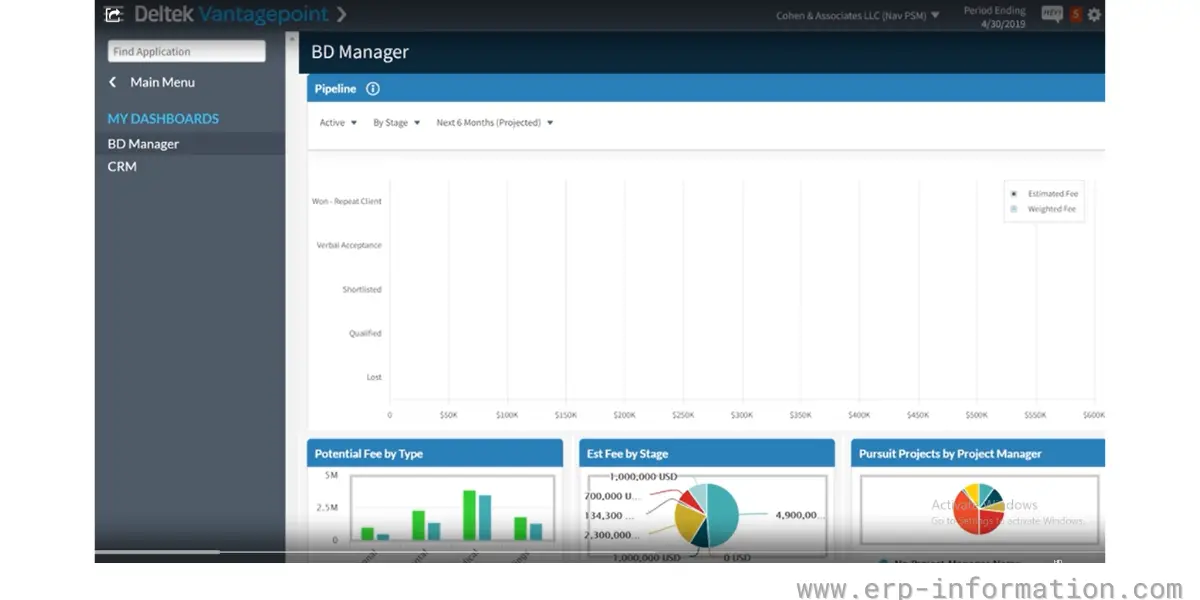Click the Pursuit Projects pie chart
The height and width of the screenshot is (600, 1200).
(978, 508)
